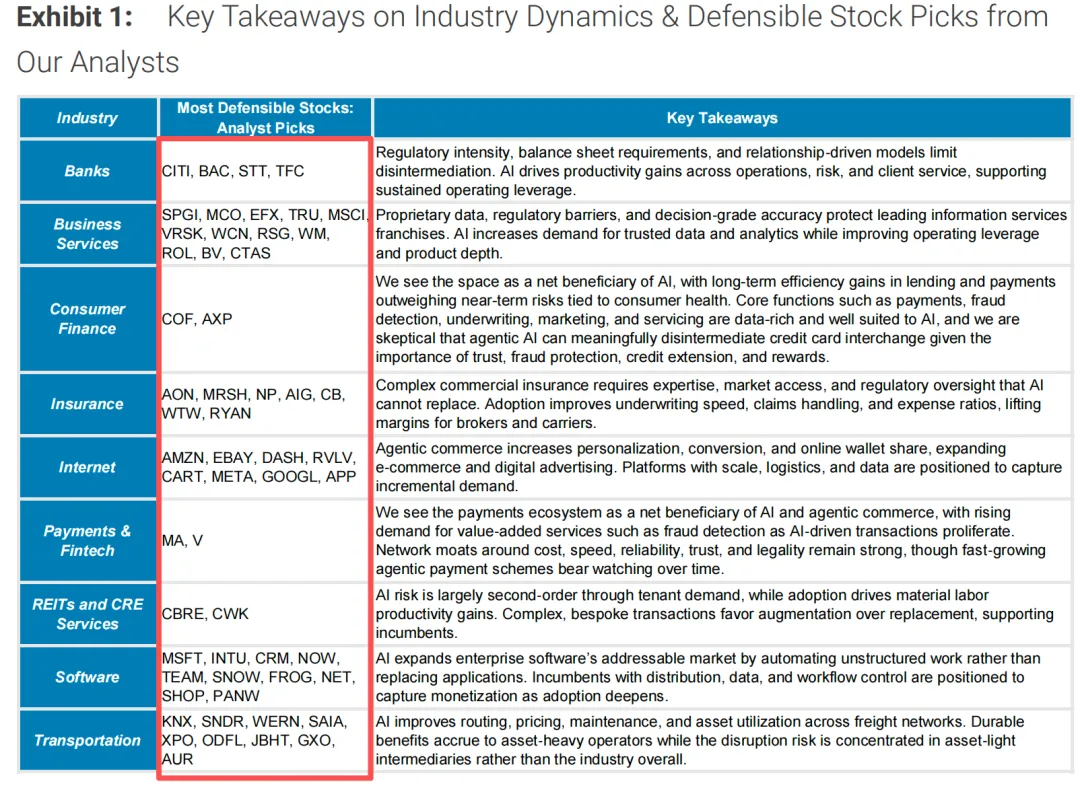The width and height of the screenshot is (1080, 790).
Task: Select the 'Insurance' industry cell
Action: (87, 404)
